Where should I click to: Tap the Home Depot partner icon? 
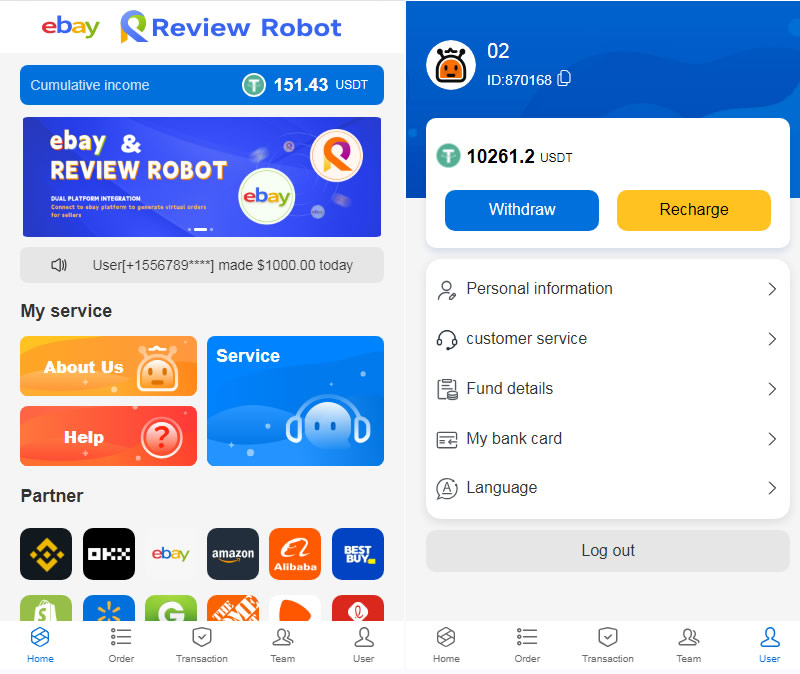coord(233,608)
